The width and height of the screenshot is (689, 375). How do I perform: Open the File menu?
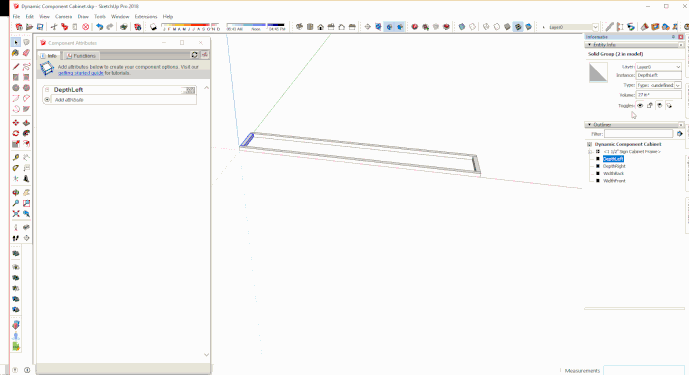(x=16, y=16)
